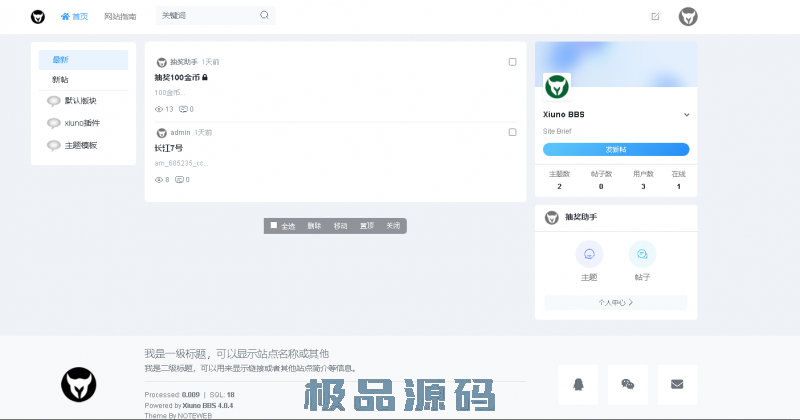Image resolution: width=800 pixels, height=420 pixels.
Task: Click the WeChat icon in footer
Action: [628, 384]
